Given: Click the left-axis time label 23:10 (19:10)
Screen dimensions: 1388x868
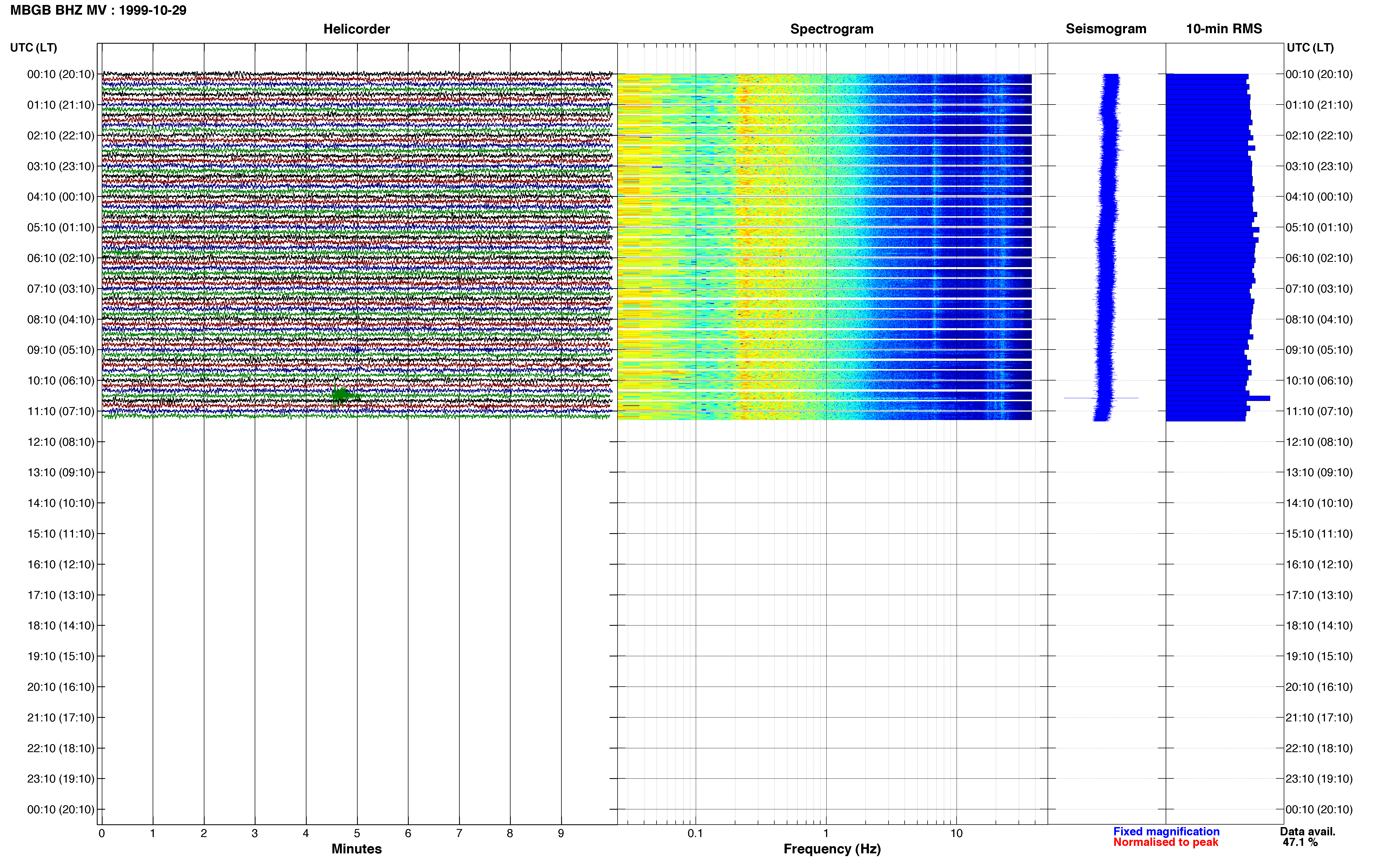Looking at the screenshot, I should pos(61,778).
